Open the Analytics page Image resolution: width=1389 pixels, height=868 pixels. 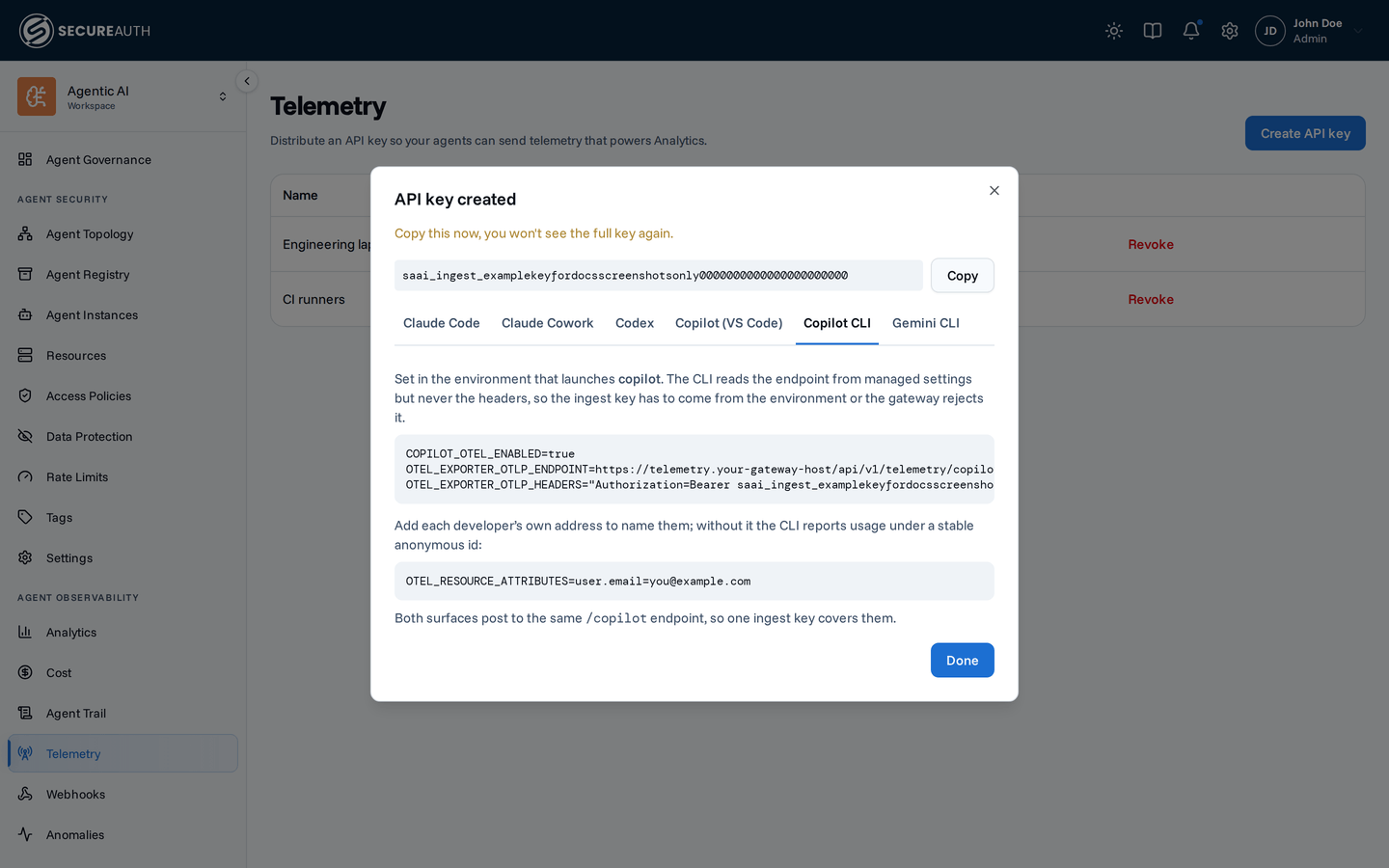pyautogui.click(x=123, y=632)
